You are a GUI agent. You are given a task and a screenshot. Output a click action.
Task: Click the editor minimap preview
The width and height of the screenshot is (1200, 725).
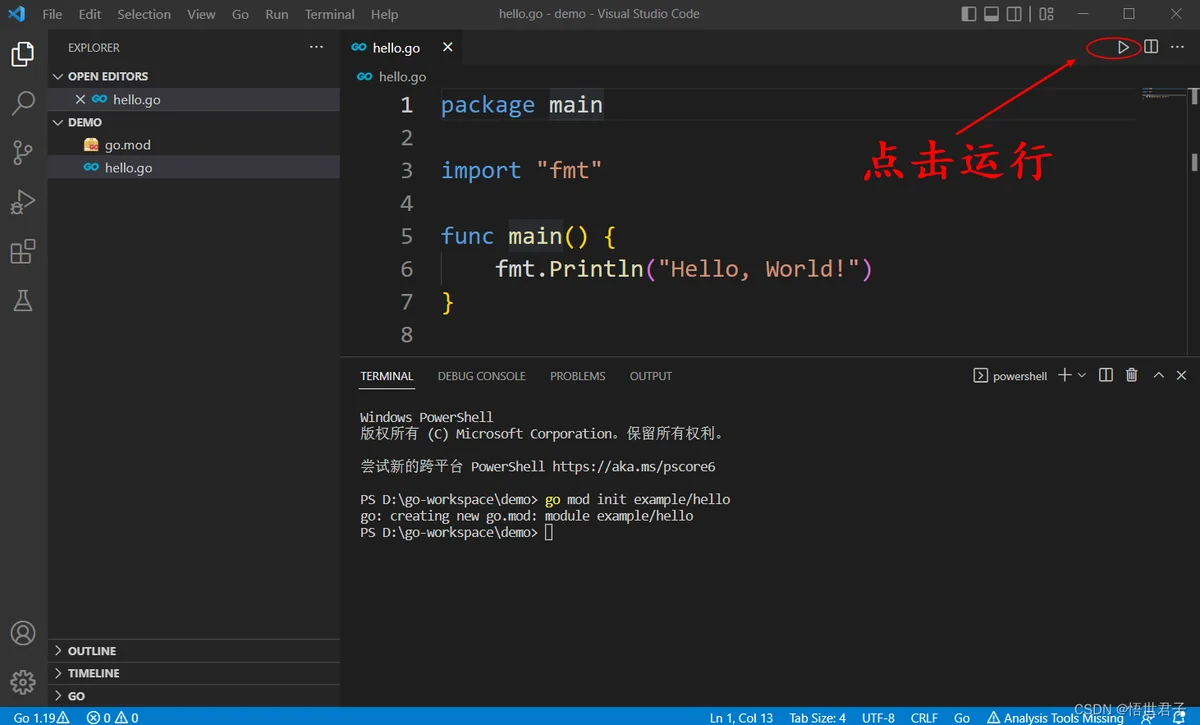tap(1162, 95)
